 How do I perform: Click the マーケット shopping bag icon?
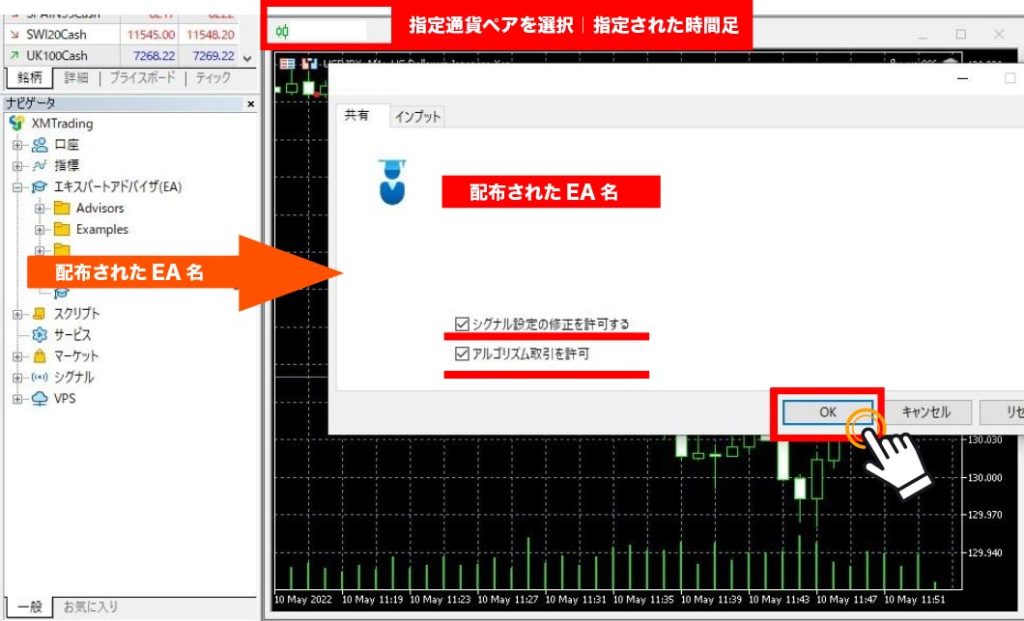coord(40,356)
